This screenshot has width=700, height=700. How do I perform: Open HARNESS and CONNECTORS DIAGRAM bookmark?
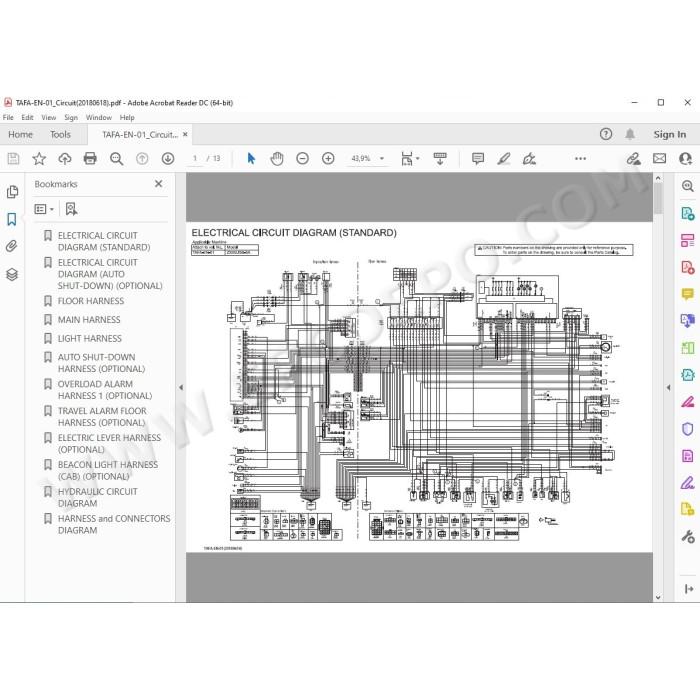(114, 524)
